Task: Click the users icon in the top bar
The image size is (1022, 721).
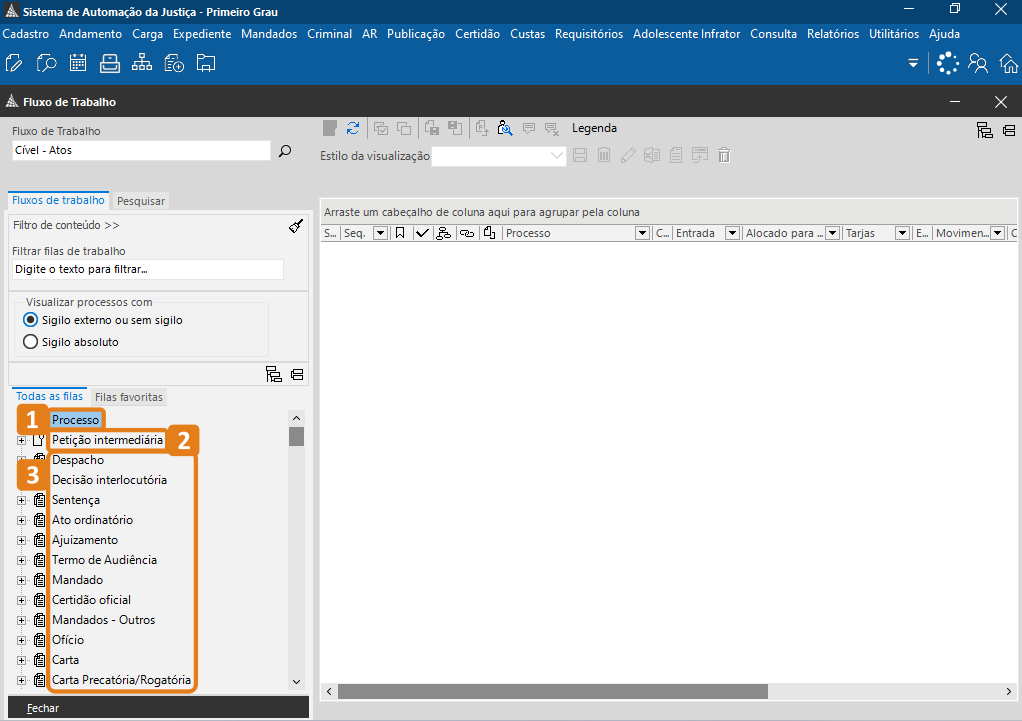Action: 977,64
